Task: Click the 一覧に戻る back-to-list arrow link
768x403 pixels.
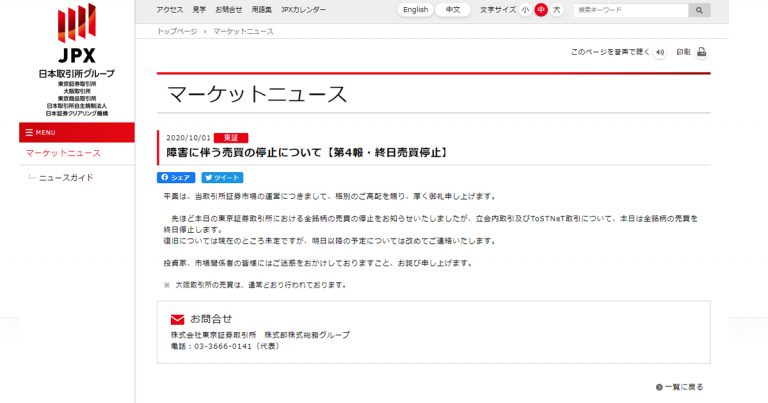Action: [680, 386]
